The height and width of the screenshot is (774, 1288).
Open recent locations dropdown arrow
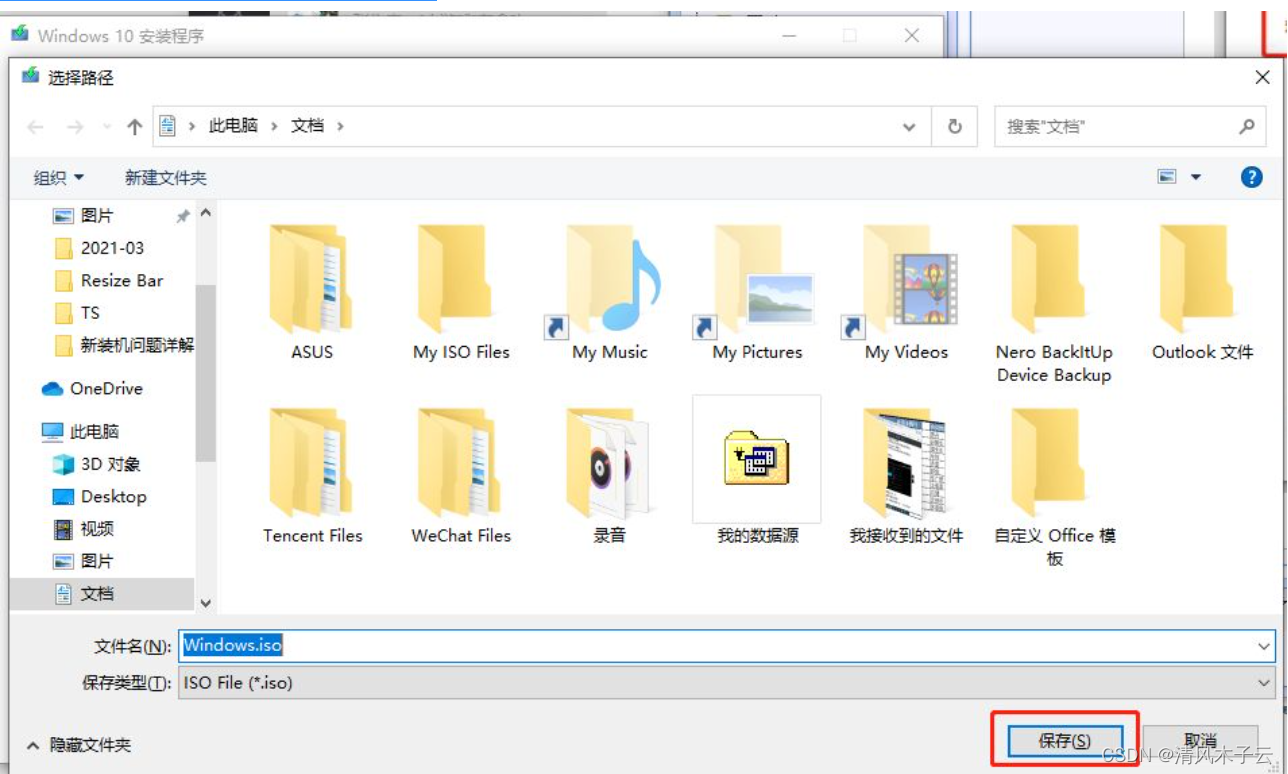(107, 127)
